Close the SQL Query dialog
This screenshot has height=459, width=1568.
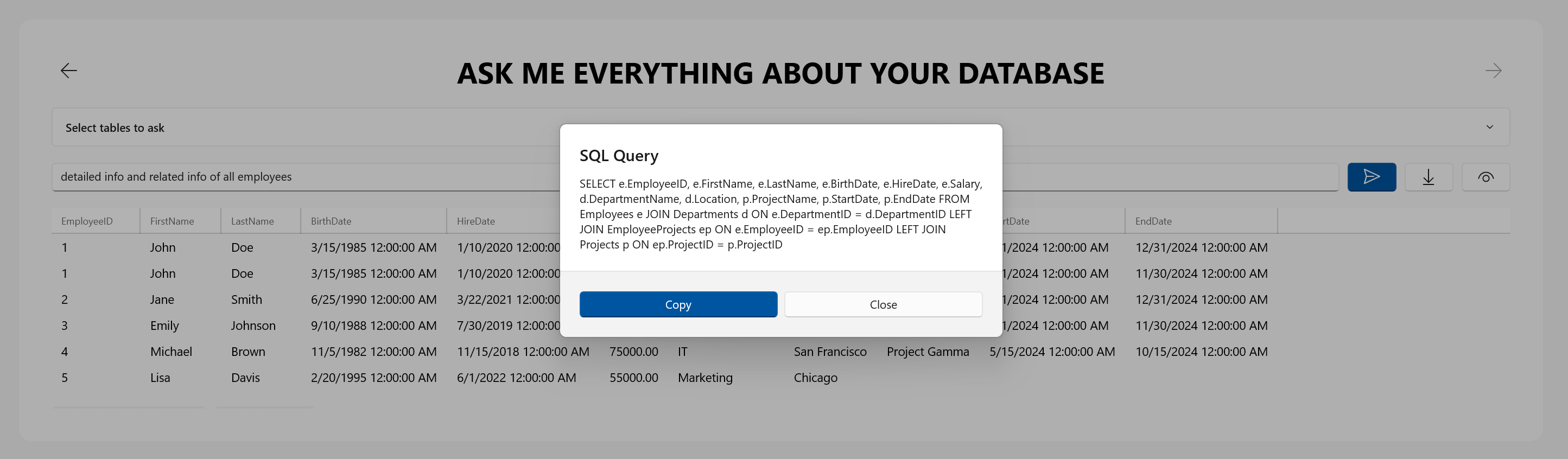(883, 304)
